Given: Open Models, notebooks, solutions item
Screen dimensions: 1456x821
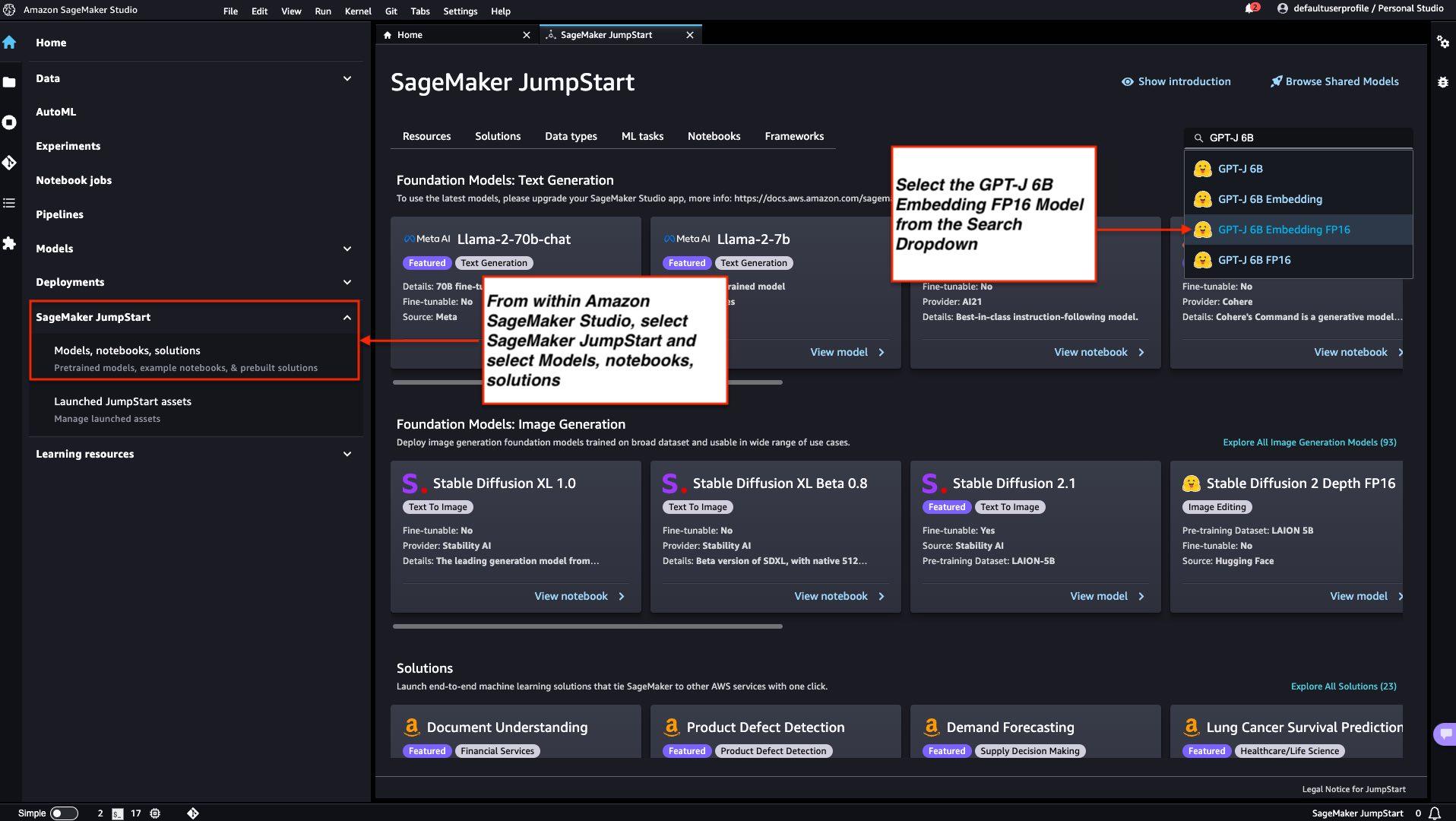Looking at the screenshot, I should pos(195,358).
